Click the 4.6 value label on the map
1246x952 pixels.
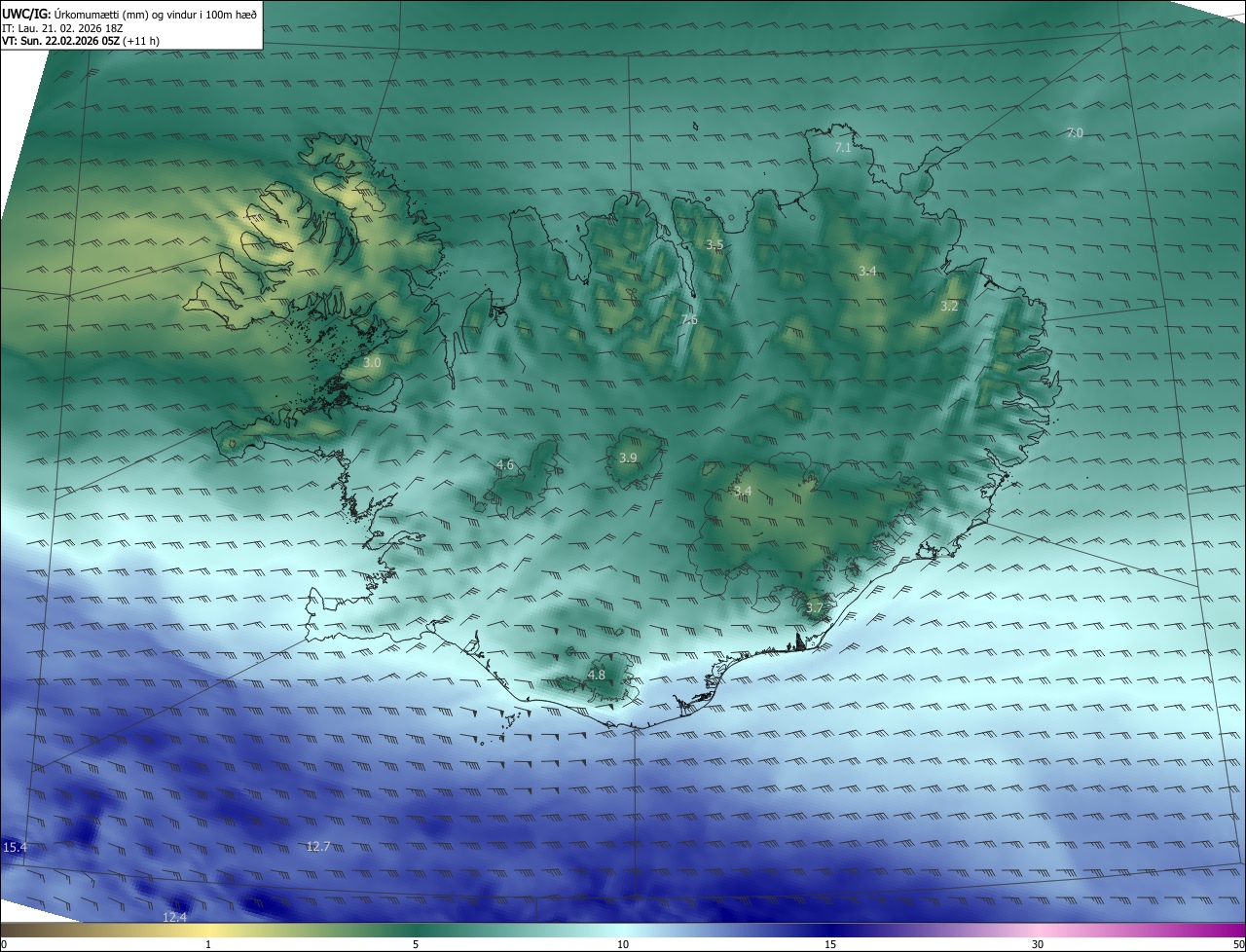[x=505, y=464]
